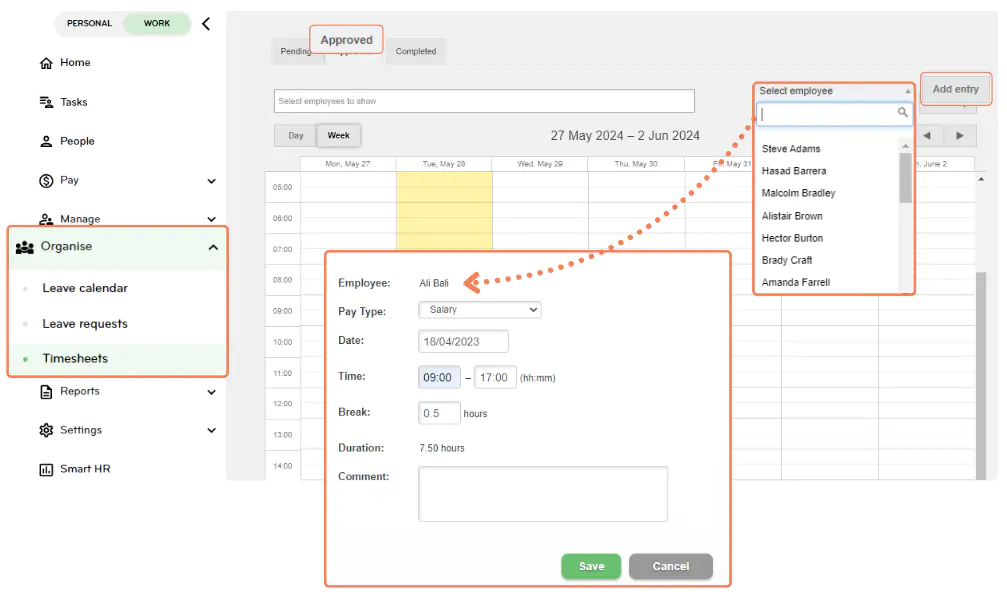Open Timesheets menu item
The image size is (1007, 595).
pyautogui.click(x=75, y=359)
